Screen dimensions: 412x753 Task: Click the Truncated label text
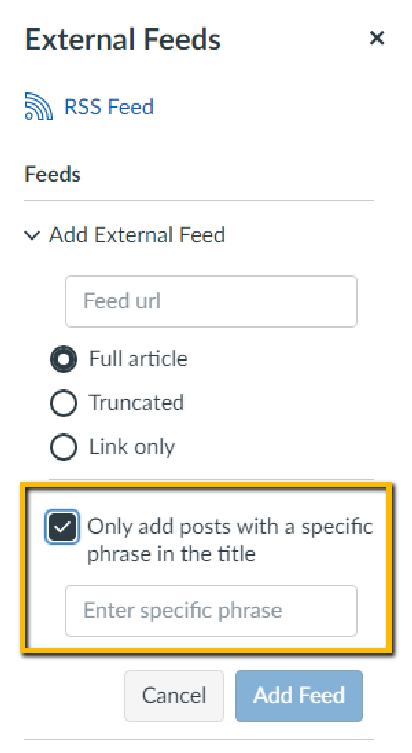coord(136,402)
